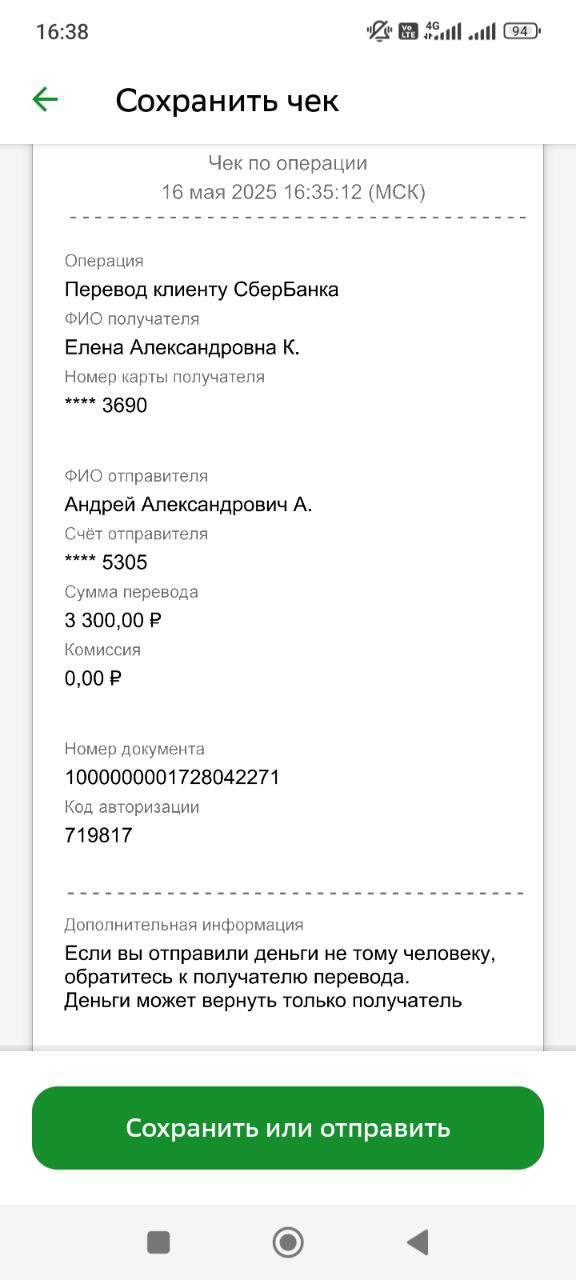576x1280 pixels.
Task: Tap the battery indicator in status bar
Action: (x=522, y=31)
